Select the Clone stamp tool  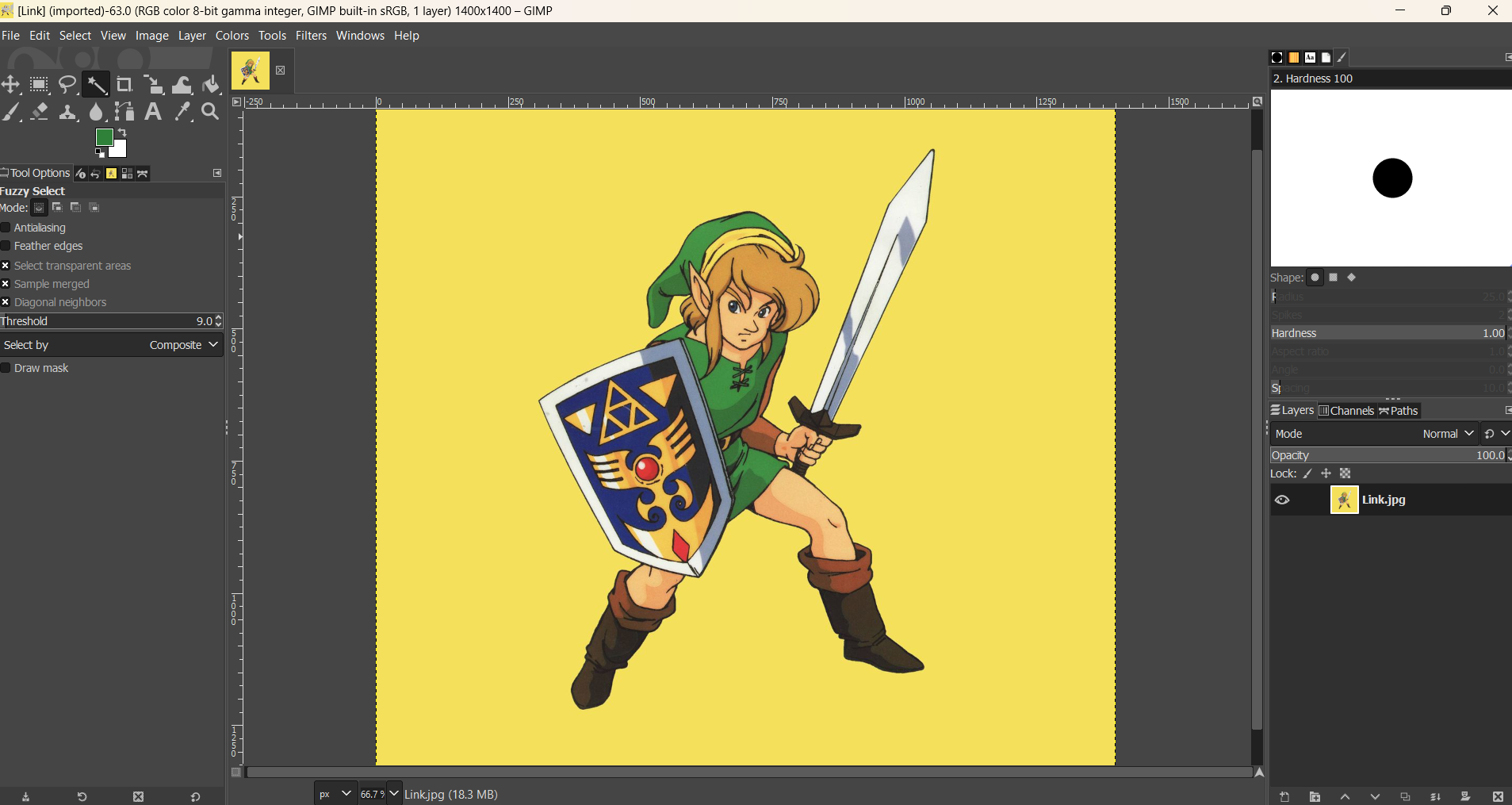coord(68,113)
